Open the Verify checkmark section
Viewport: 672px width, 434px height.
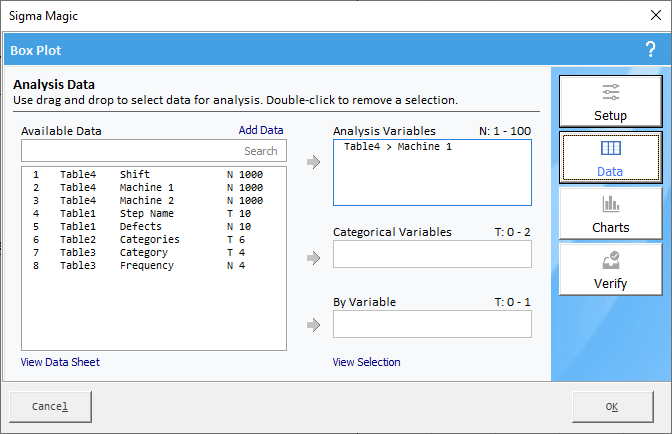(610, 269)
